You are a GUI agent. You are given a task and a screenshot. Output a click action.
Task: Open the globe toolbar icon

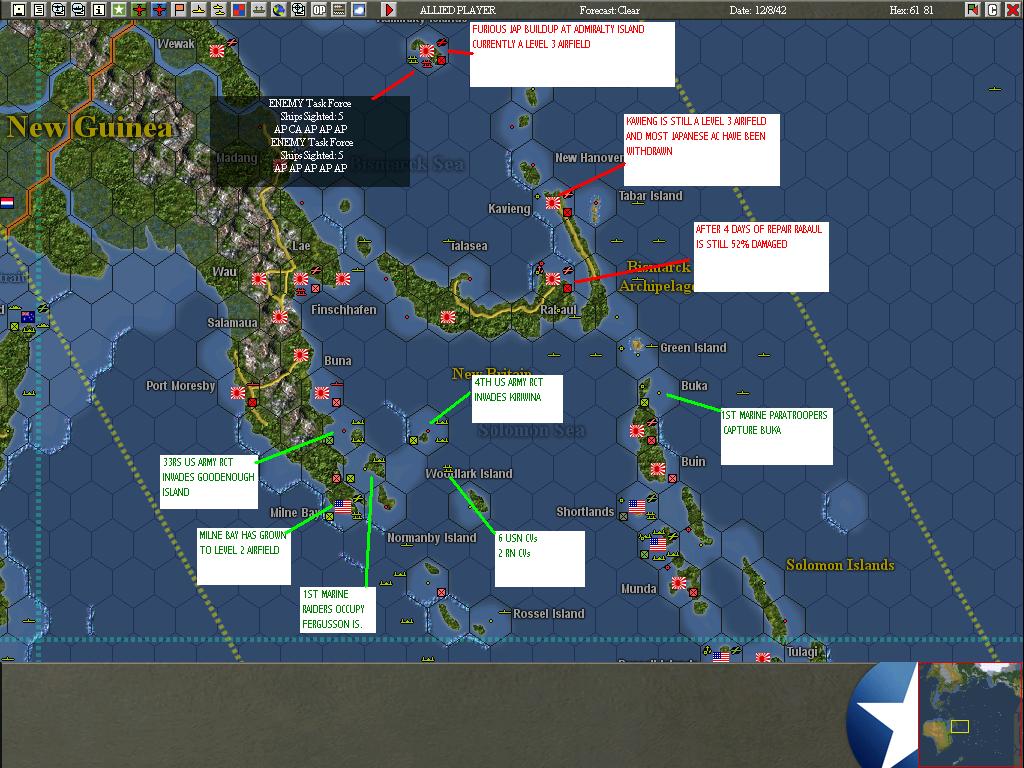[279, 9]
